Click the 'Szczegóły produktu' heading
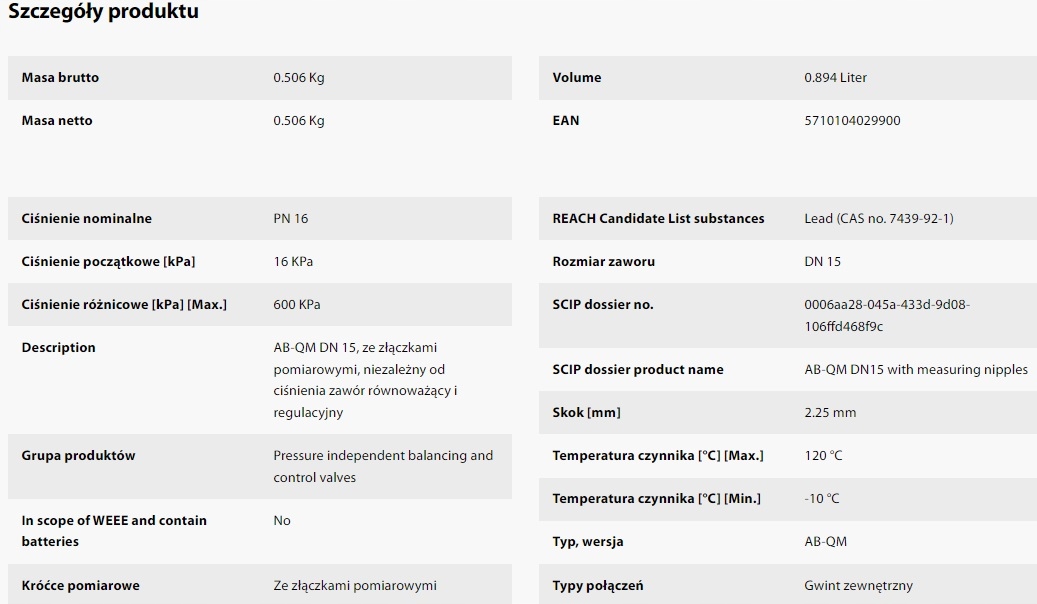The height and width of the screenshot is (604, 1037). tap(103, 12)
